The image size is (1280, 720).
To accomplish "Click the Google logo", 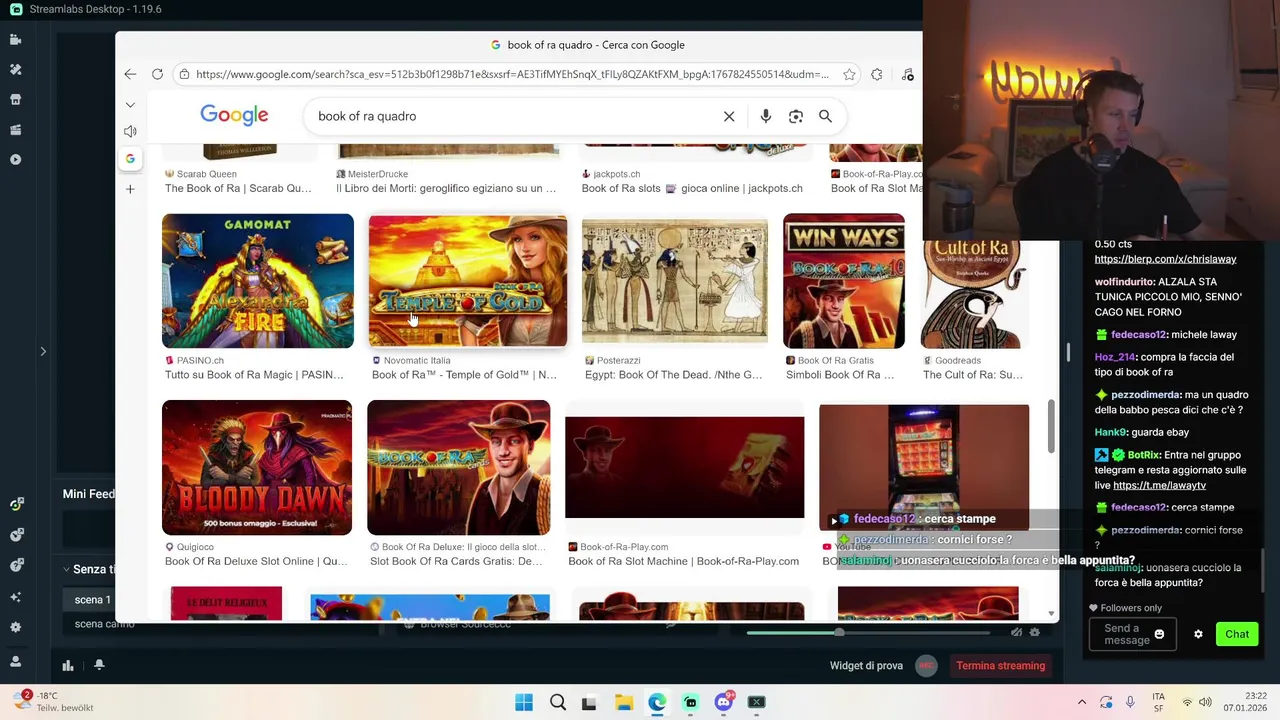I will coord(234,115).
